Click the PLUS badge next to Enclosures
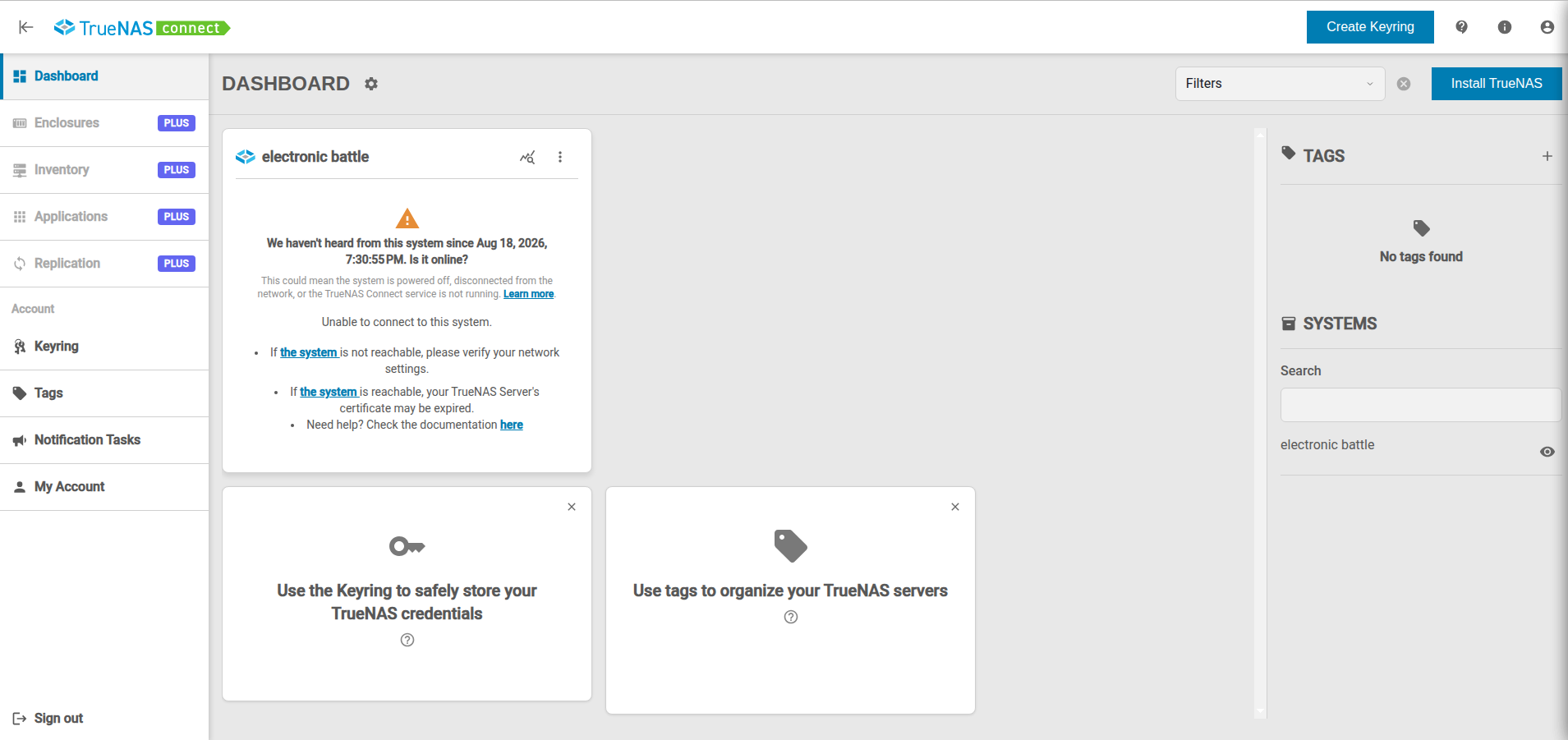 tap(177, 123)
